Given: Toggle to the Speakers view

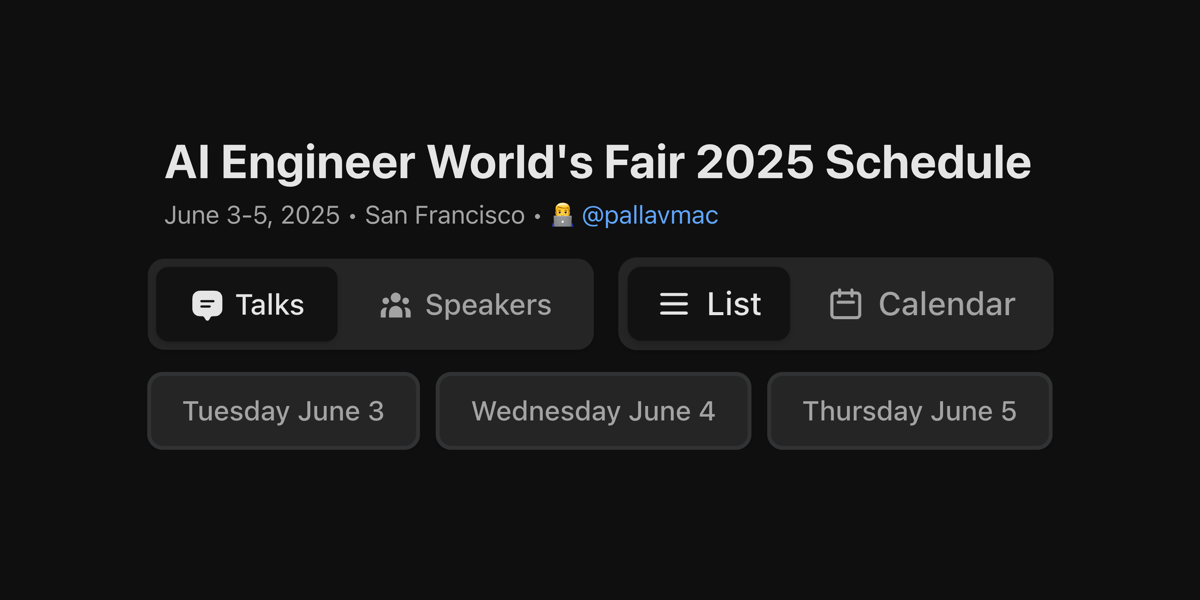Looking at the screenshot, I should click(465, 305).
